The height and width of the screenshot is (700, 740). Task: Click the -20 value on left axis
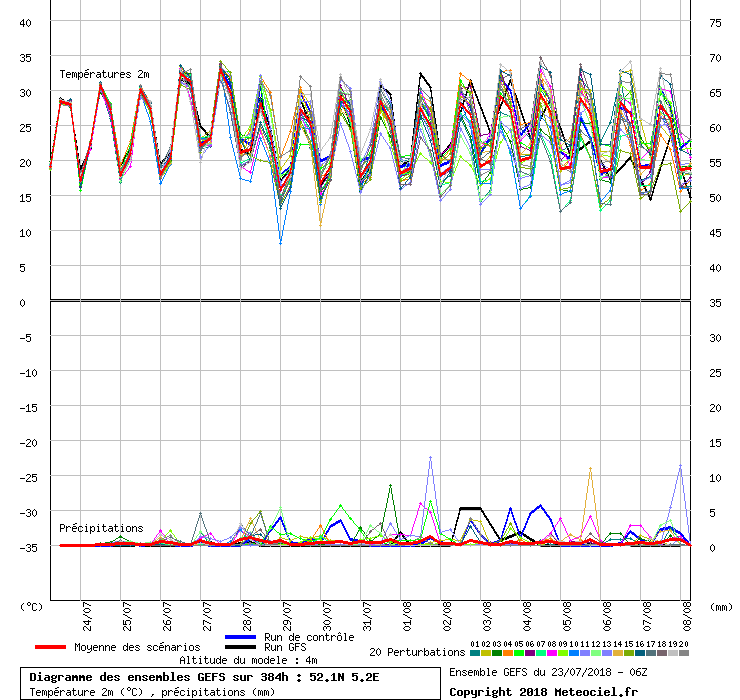(x=28, y=443)
